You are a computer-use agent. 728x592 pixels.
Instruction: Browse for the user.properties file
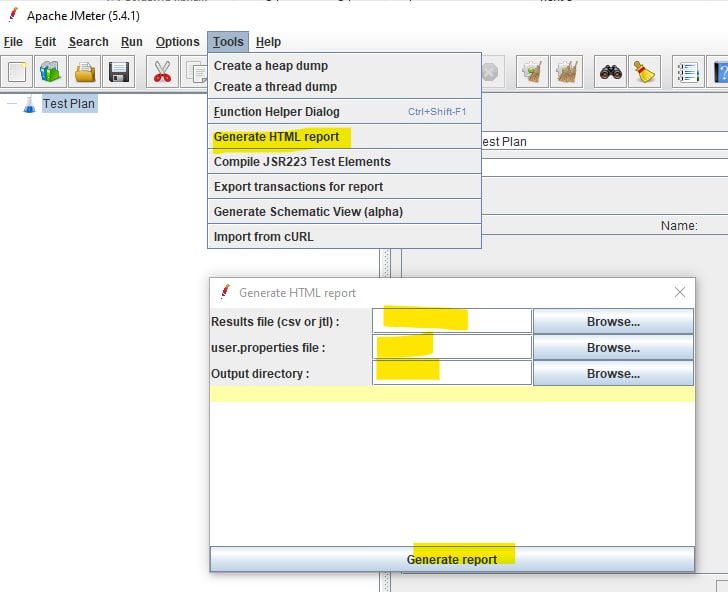coord(613,347)
